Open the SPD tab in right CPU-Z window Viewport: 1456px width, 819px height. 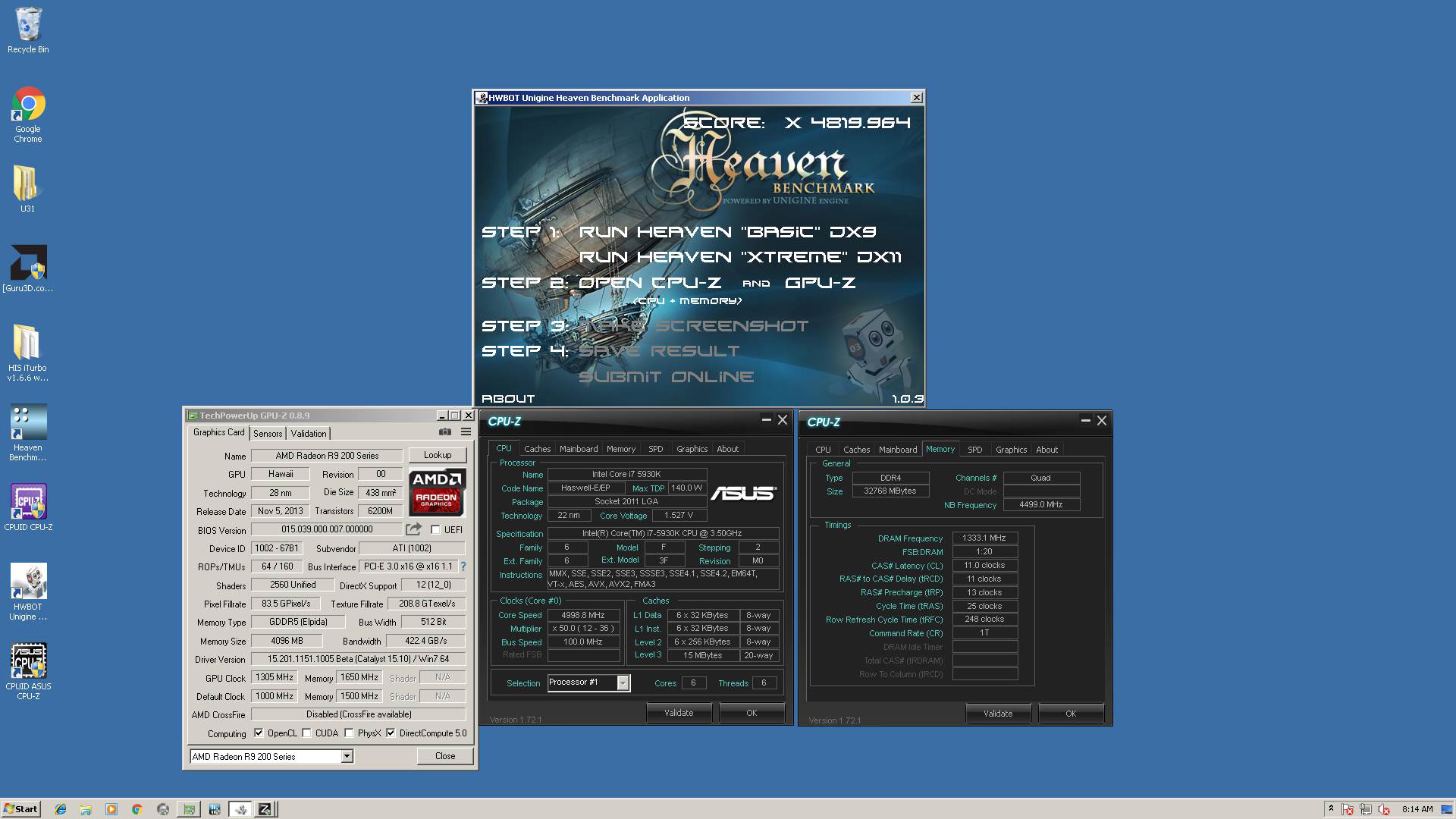point(975,450)
